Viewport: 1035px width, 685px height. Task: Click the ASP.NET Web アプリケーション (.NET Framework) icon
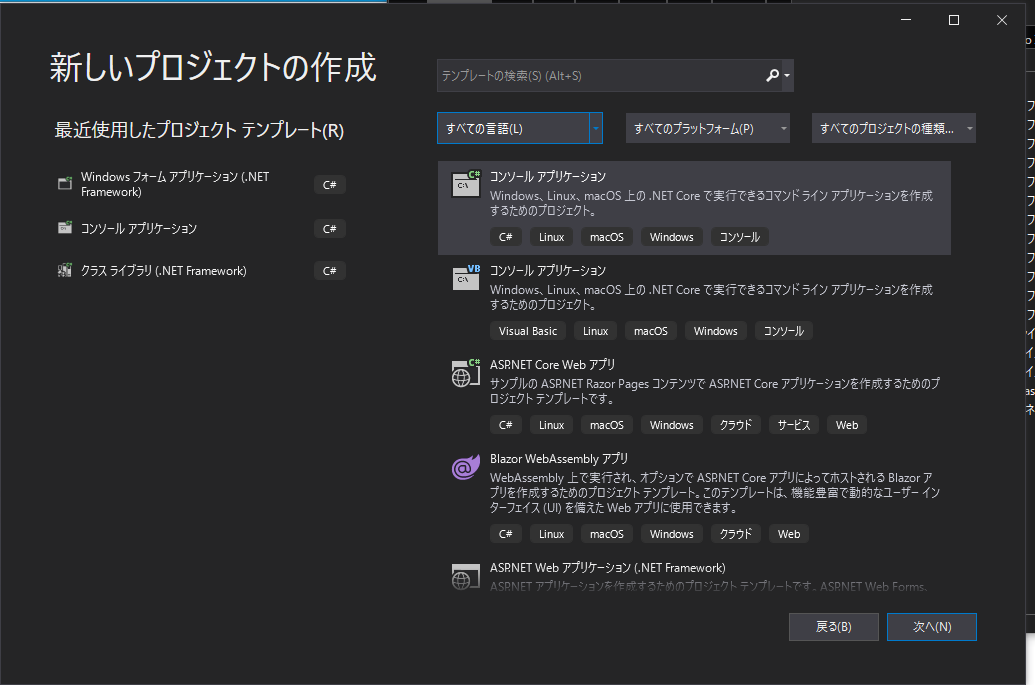(x=465, y=575)
